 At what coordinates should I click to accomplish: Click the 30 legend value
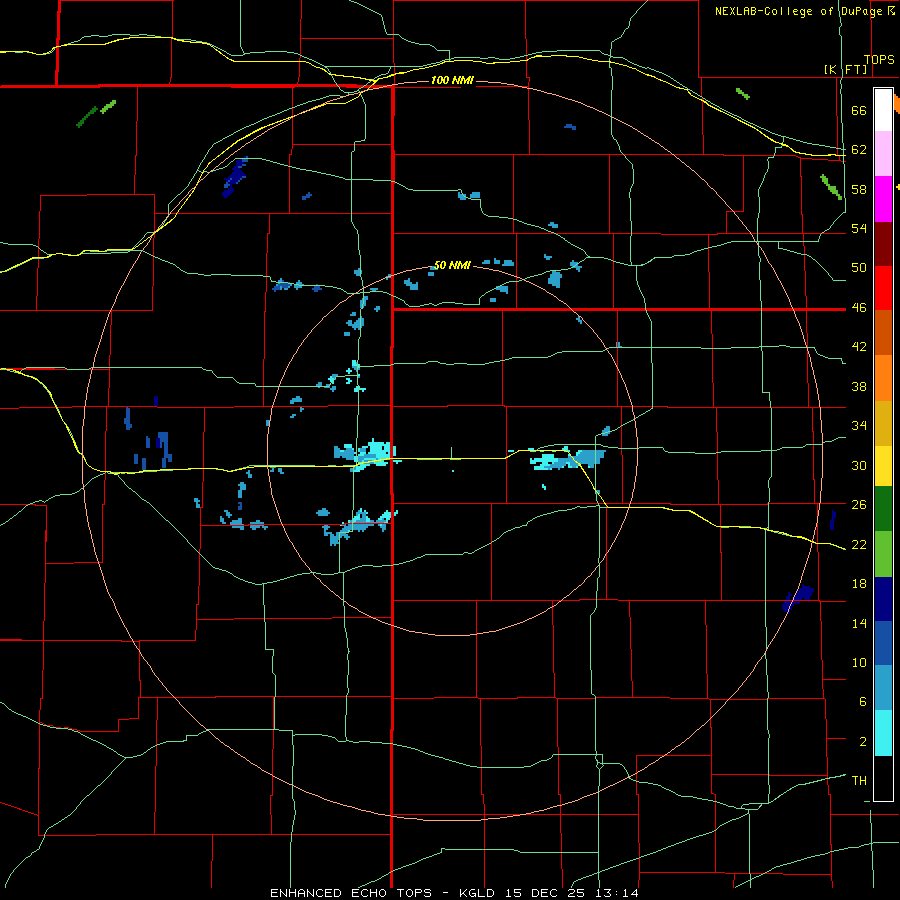[x=859, y=465]
